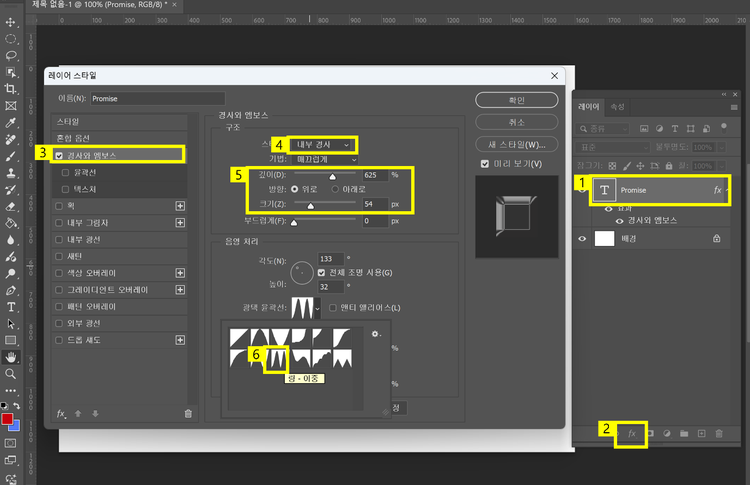Enable 텍스처 checkbox
Viewport: 750px width, 485px height.
point(66,189)
